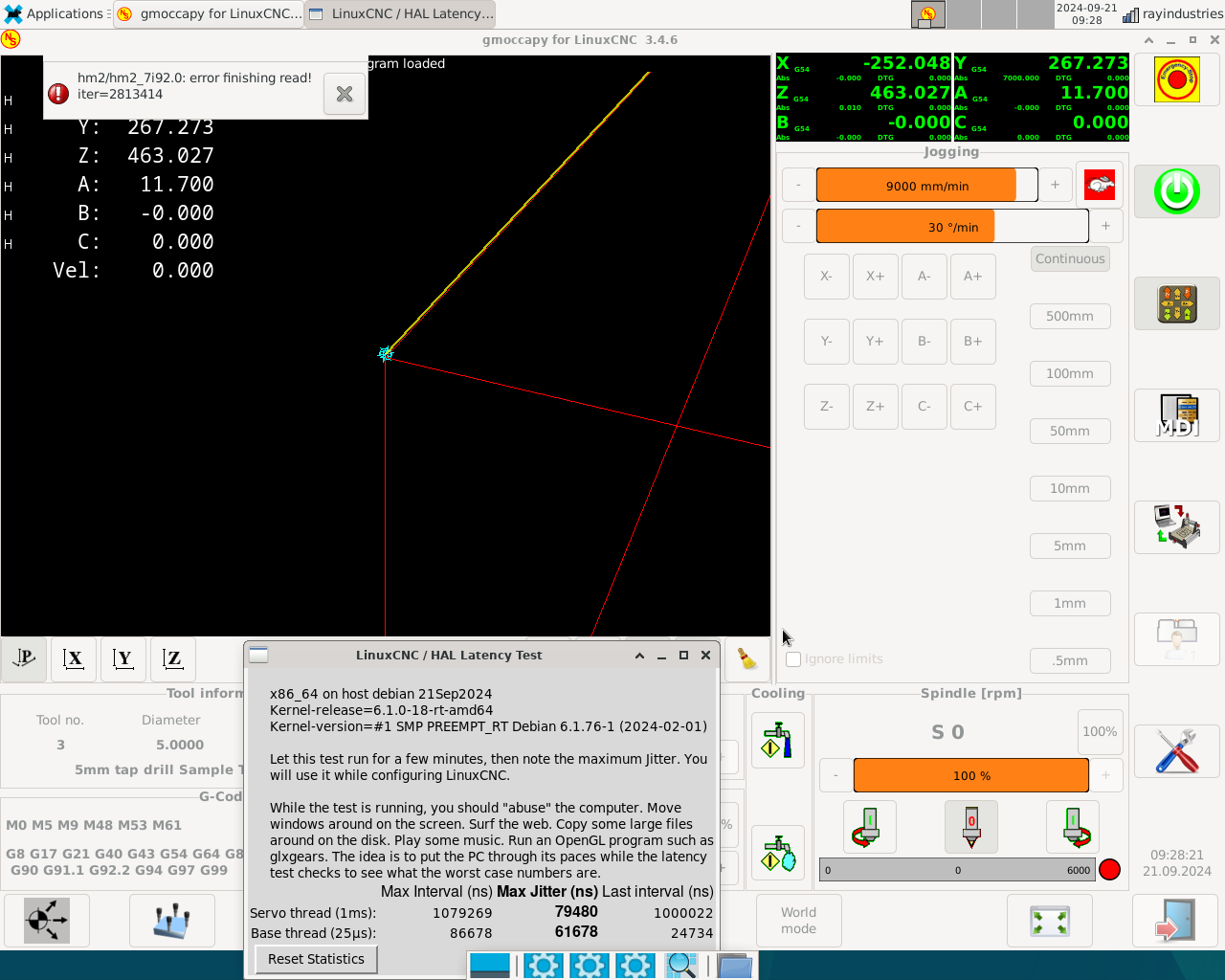Select Continuous jog increment
Screen dimensions: 1225x980
click(x=1070, y=258)
